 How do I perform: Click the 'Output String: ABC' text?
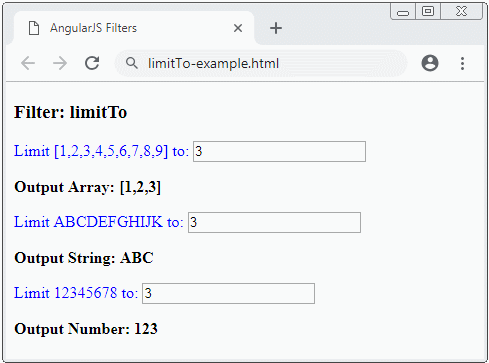coord(84,258)
